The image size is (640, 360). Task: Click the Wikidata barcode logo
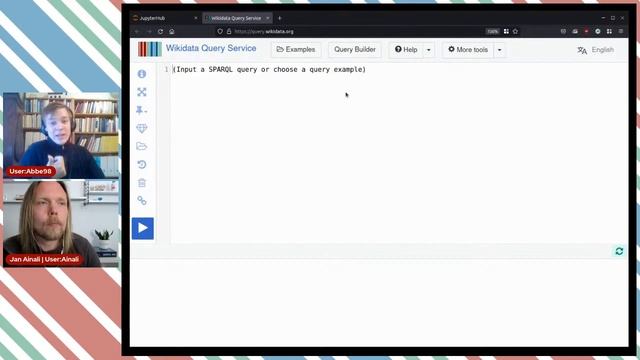[x=149, y=49]
